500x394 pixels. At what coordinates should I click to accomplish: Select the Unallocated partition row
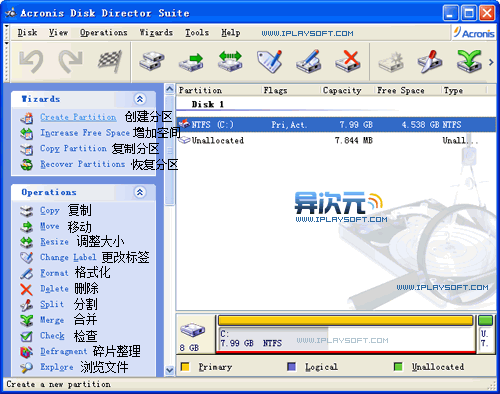coord(336,140)
